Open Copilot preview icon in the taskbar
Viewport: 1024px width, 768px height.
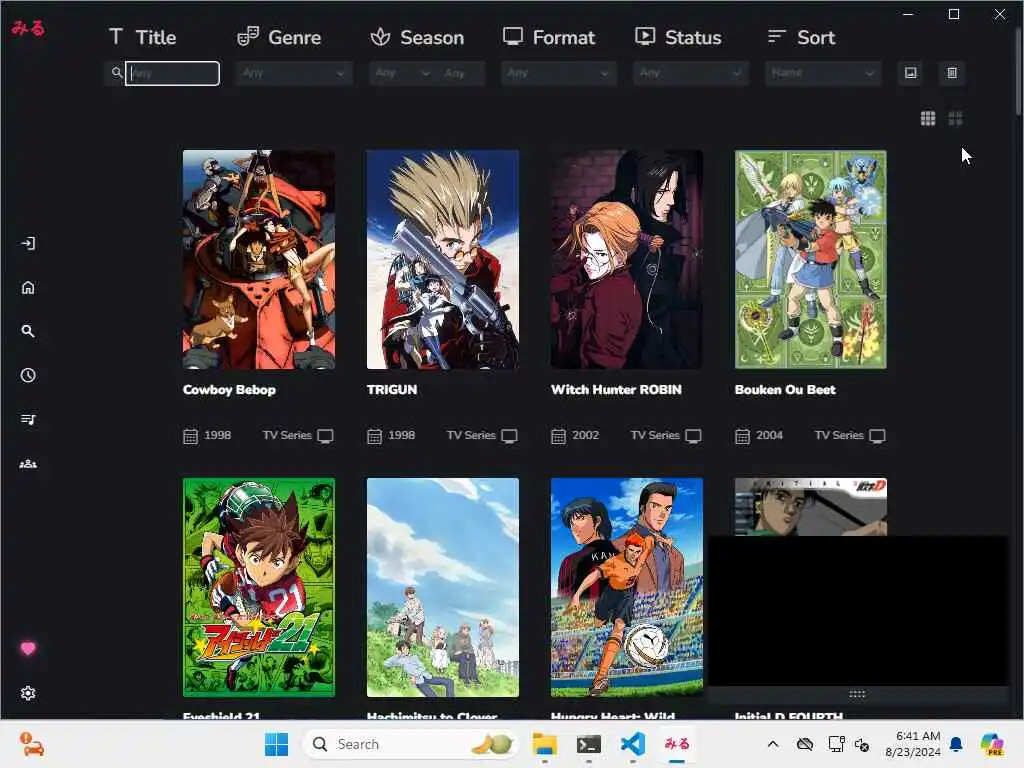point(992,744)
